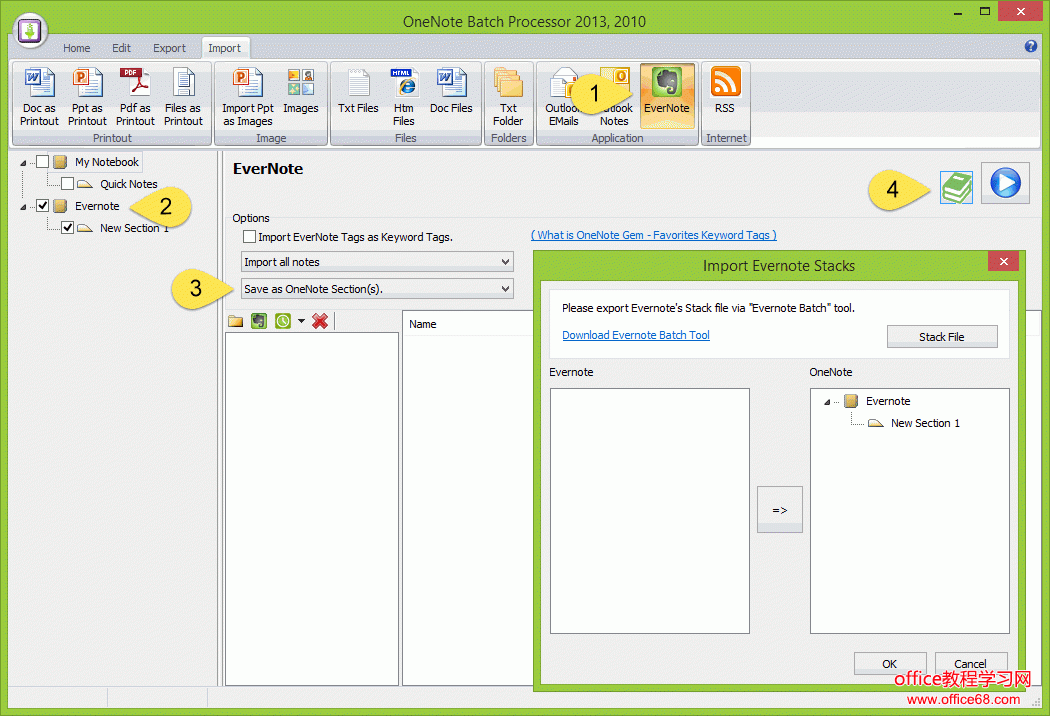Click the Import Ppt as Images icon
Image resolution: width=1050 pixels, height=716 pixels.
[247, 95]
